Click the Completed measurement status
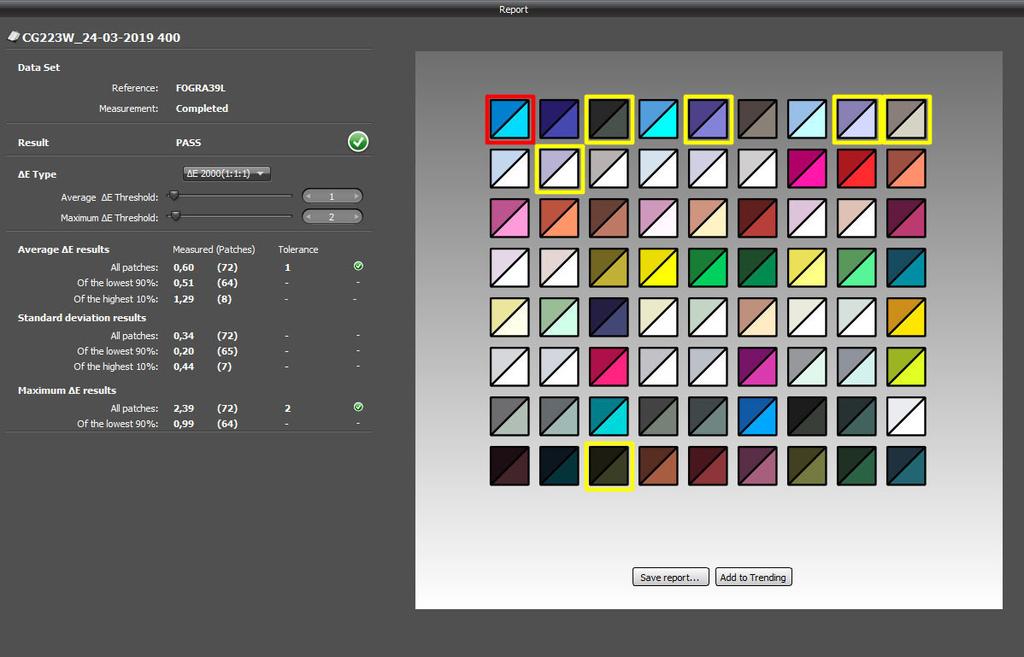Image resolution: width=1024 pixels, height=657 pixels. 202,108
